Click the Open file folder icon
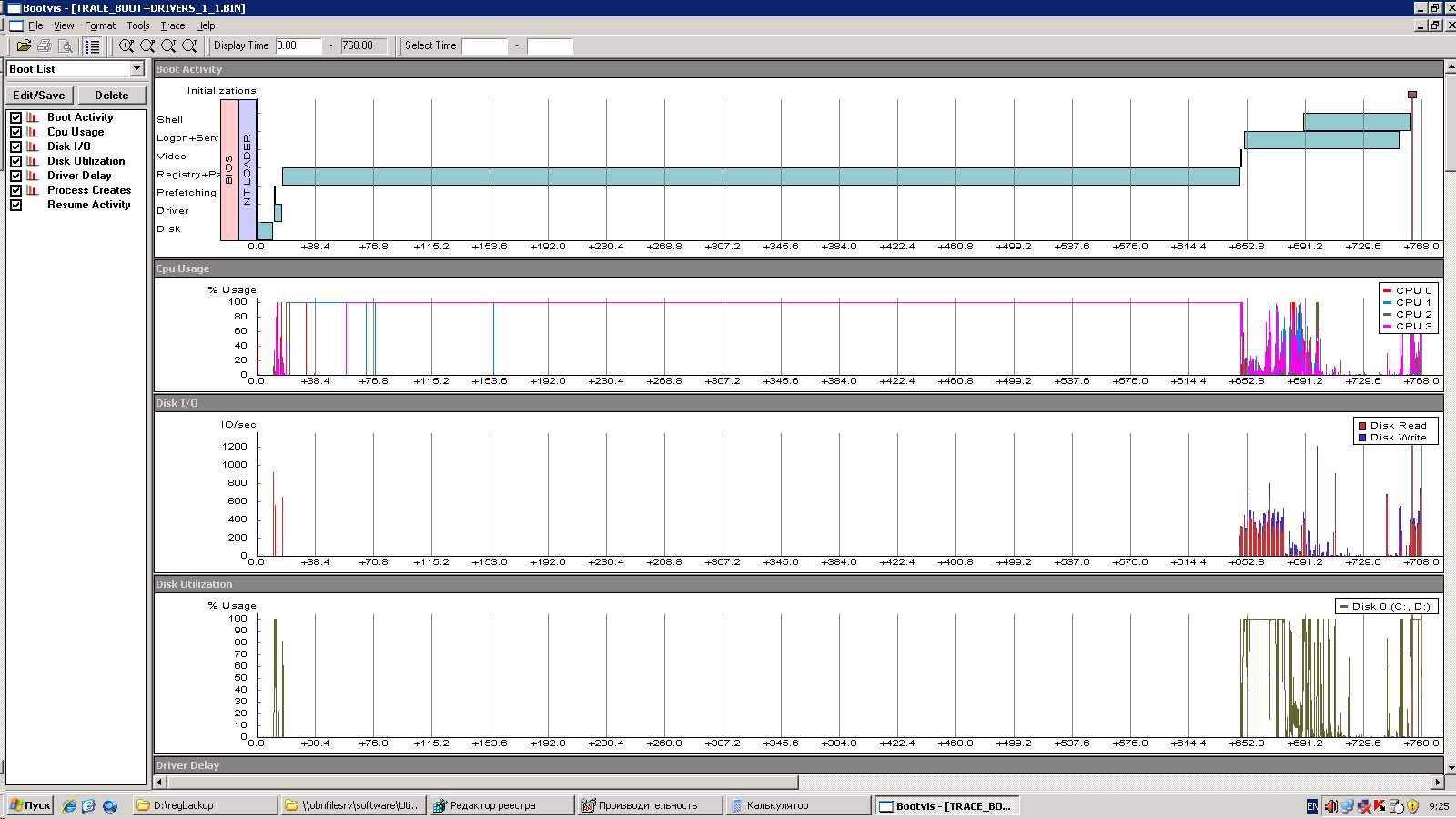The width and height of the screenshot is (1456, 819). point(24,45)
